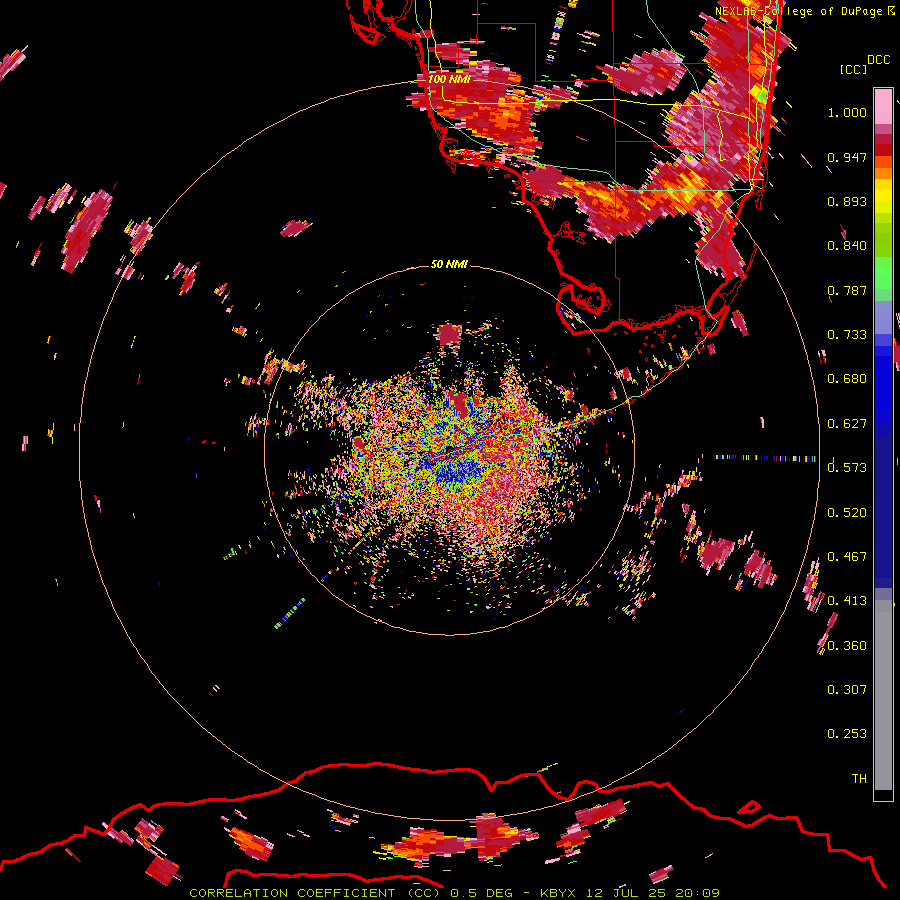Select the 1.000 scale value
Image resolution: width=900 pixels, height=900 pixels.
847,112
